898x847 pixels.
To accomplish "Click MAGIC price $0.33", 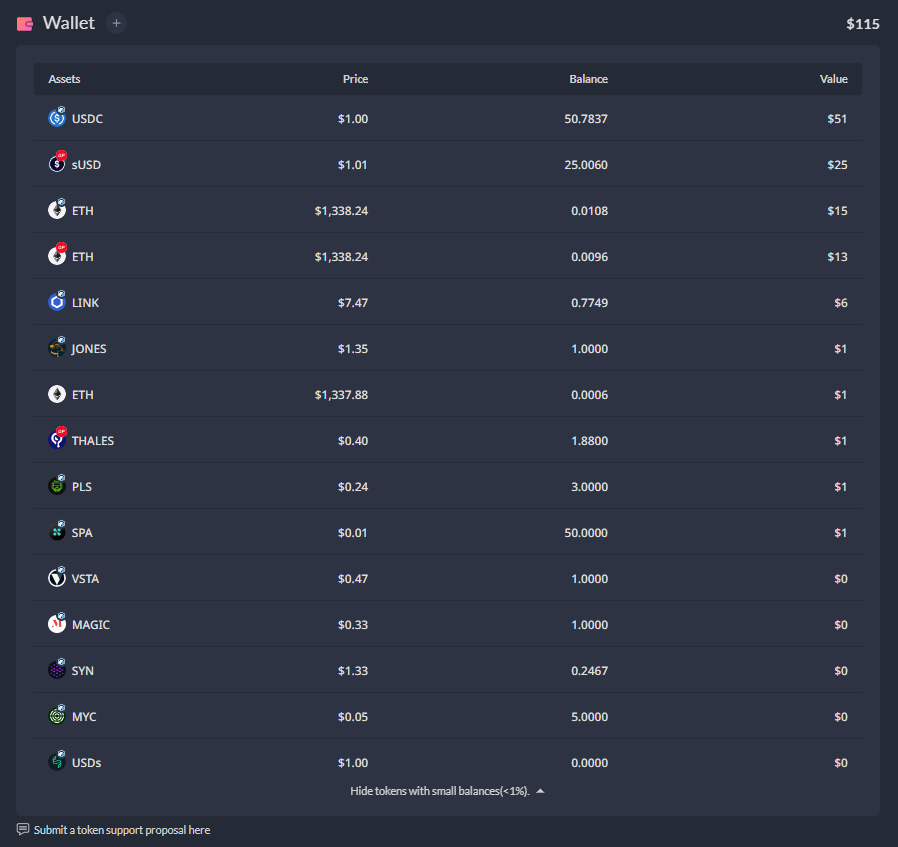I will (353, 625).
